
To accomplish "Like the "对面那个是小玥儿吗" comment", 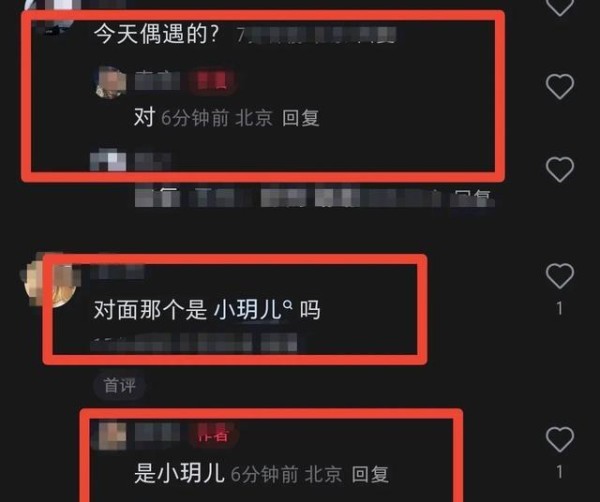I will point(559,275).
